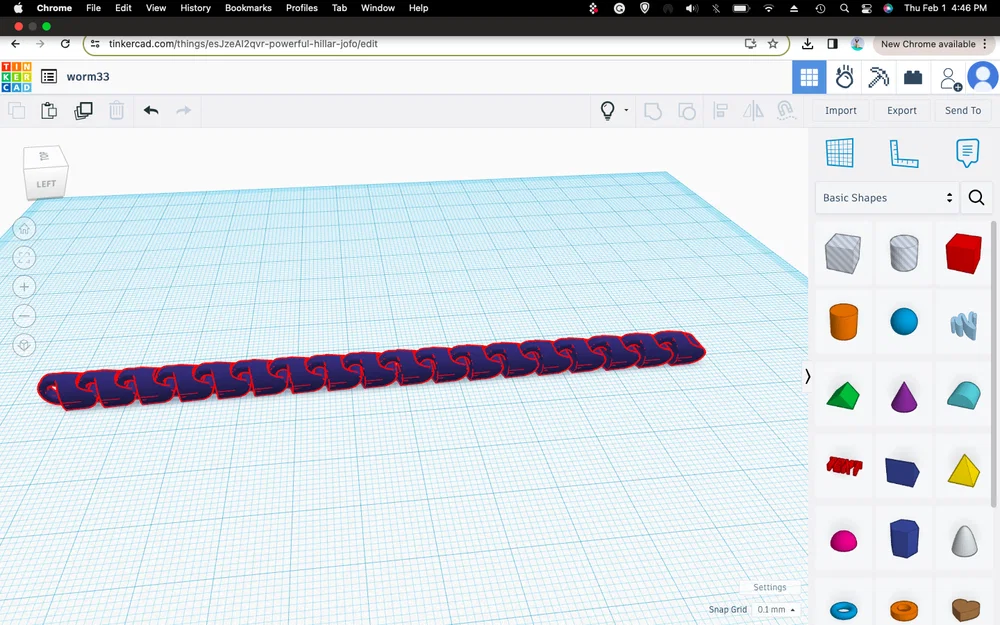Open the Snap Grid 0.1 mm dropdown
1000x625 pixels.
(777, 609)
